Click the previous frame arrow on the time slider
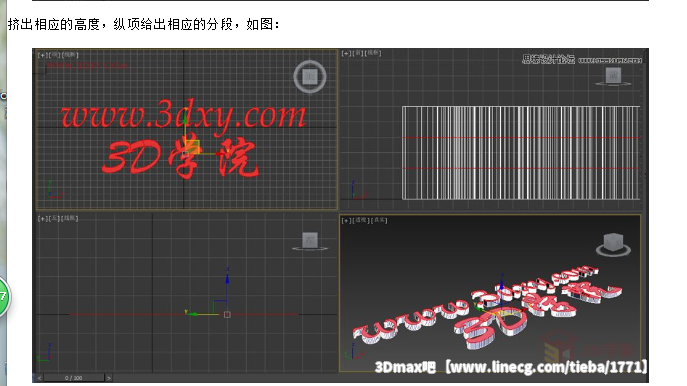 [x=39, y=378]
